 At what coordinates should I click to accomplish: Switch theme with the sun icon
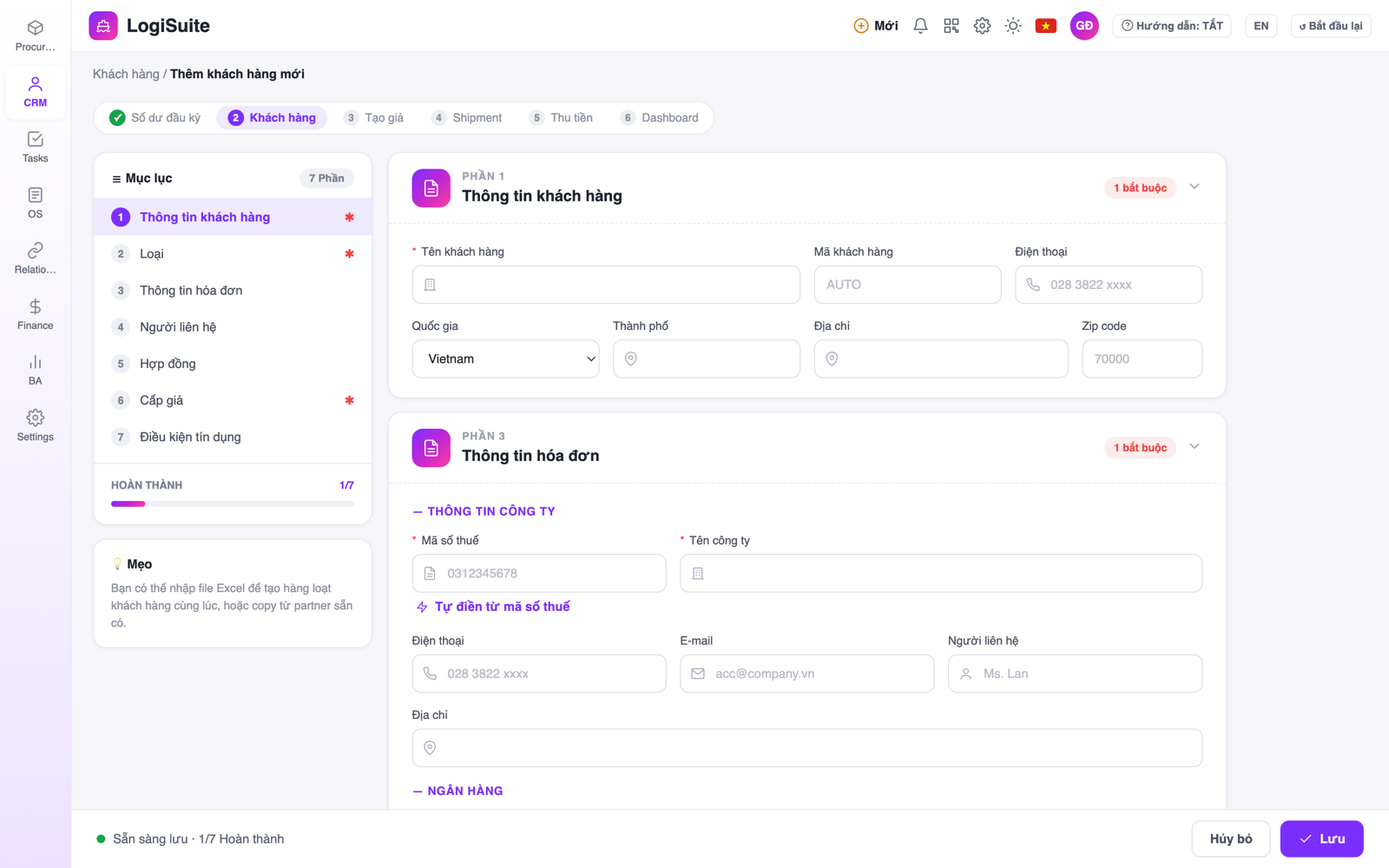click(1013, 26)
